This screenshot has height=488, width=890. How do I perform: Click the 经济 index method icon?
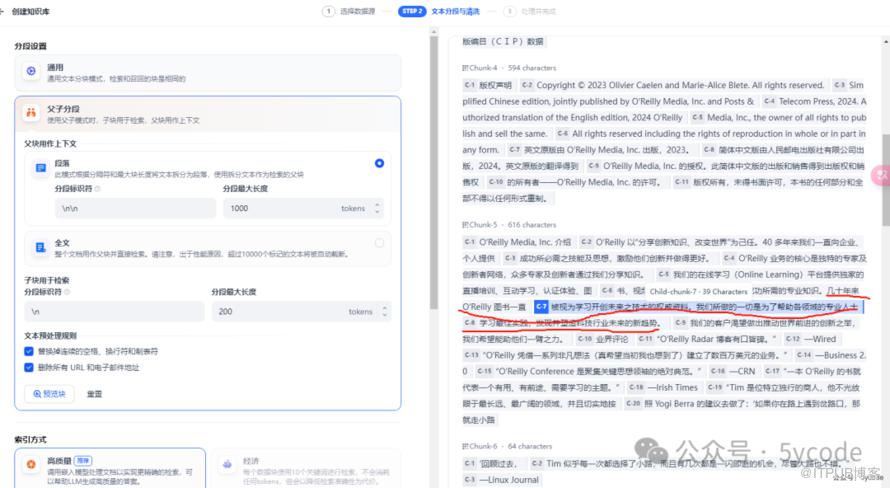pos(227,464)
